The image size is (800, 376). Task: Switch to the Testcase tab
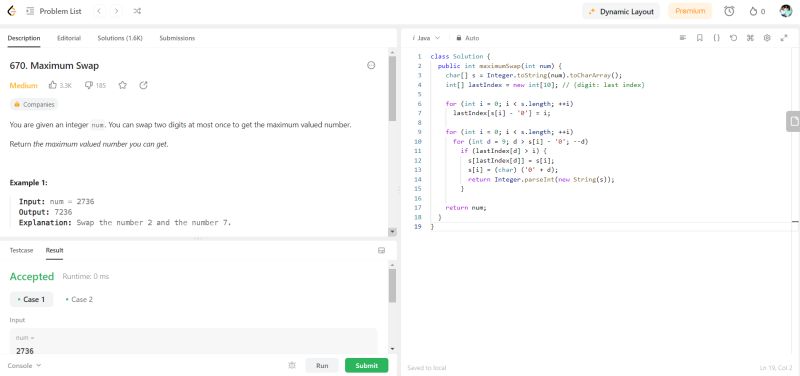click(x=21, y=250)
